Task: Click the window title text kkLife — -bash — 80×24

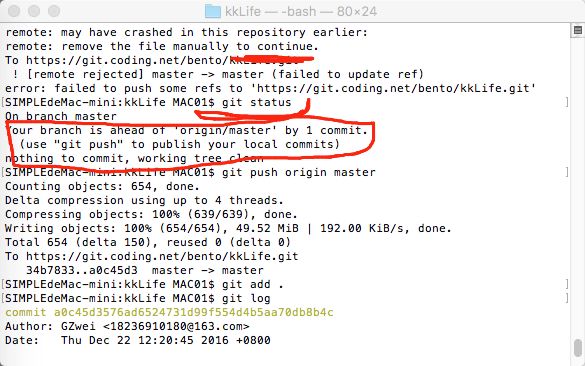Action: point(301,11)
